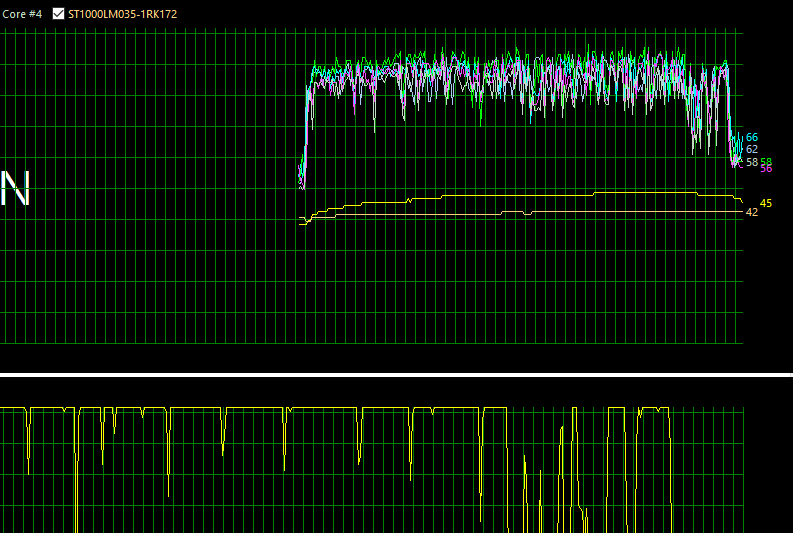Click the 62 temperature value
801x533 pixels.
[x=752, y=149]
